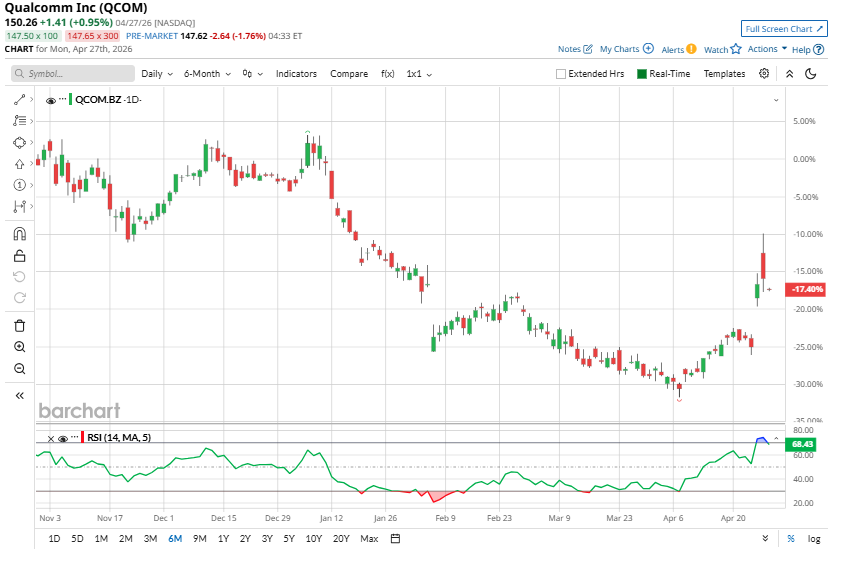
Task: Open the Actions dropdown menu
Action: tap(767, 48)
